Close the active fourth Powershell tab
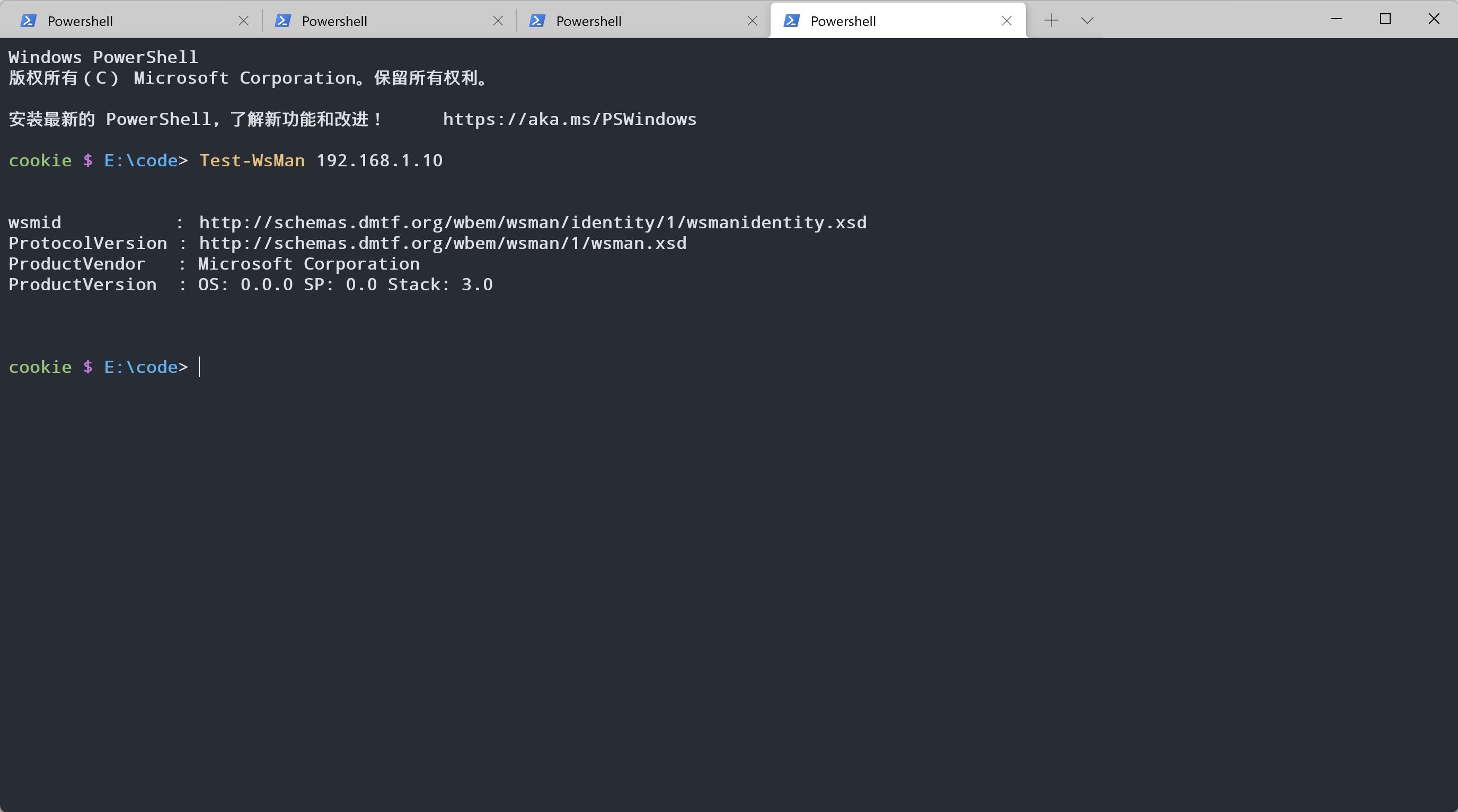This screenshot has width=1458, height=812. pos(1006,21)
